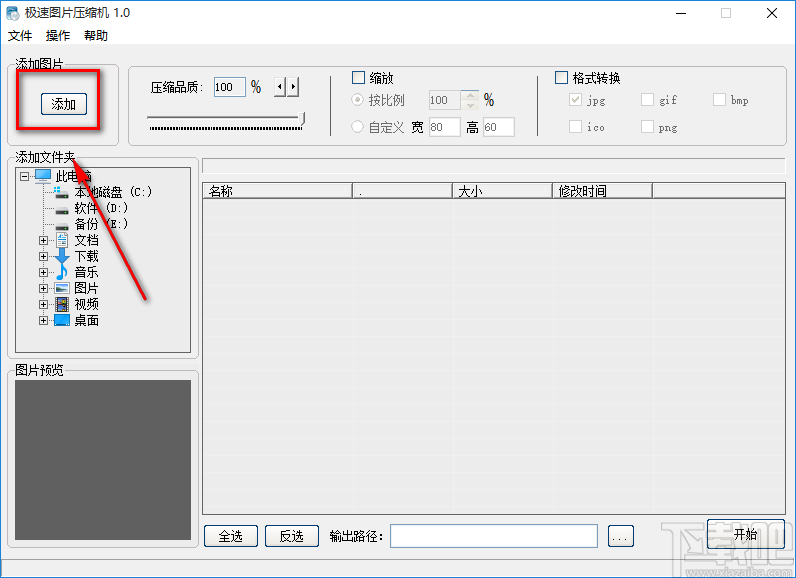Open the 操作 menu

[58, 36]
